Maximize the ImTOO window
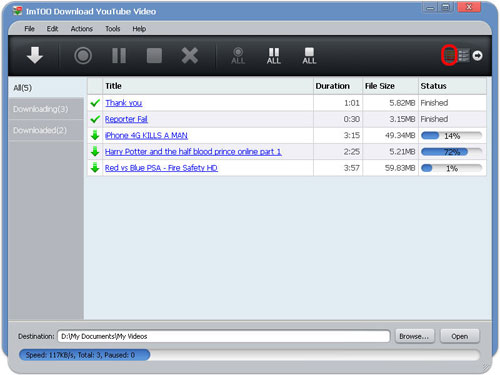 (x=446, y=7)
